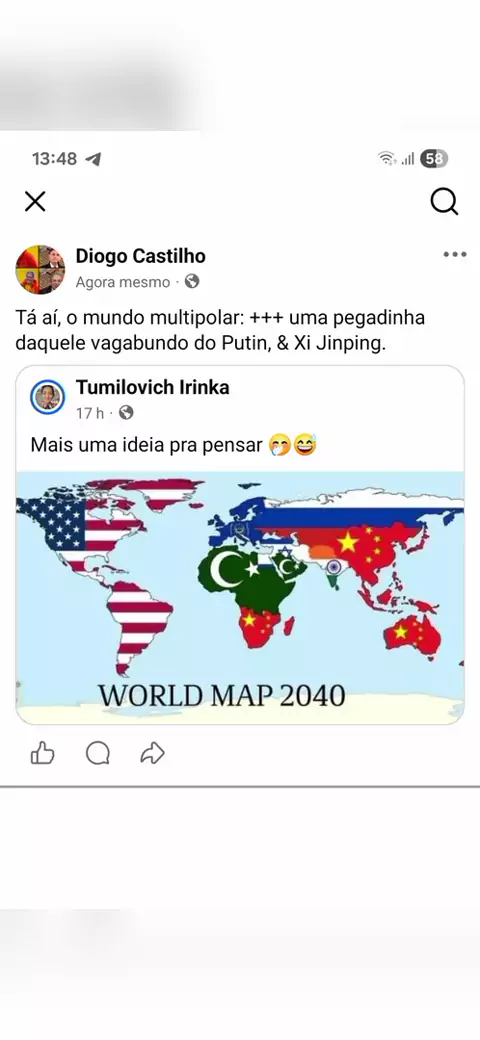
Task: Tap the globe privacy icon beside Agora mesmo
Action: (x=192, y=282)
